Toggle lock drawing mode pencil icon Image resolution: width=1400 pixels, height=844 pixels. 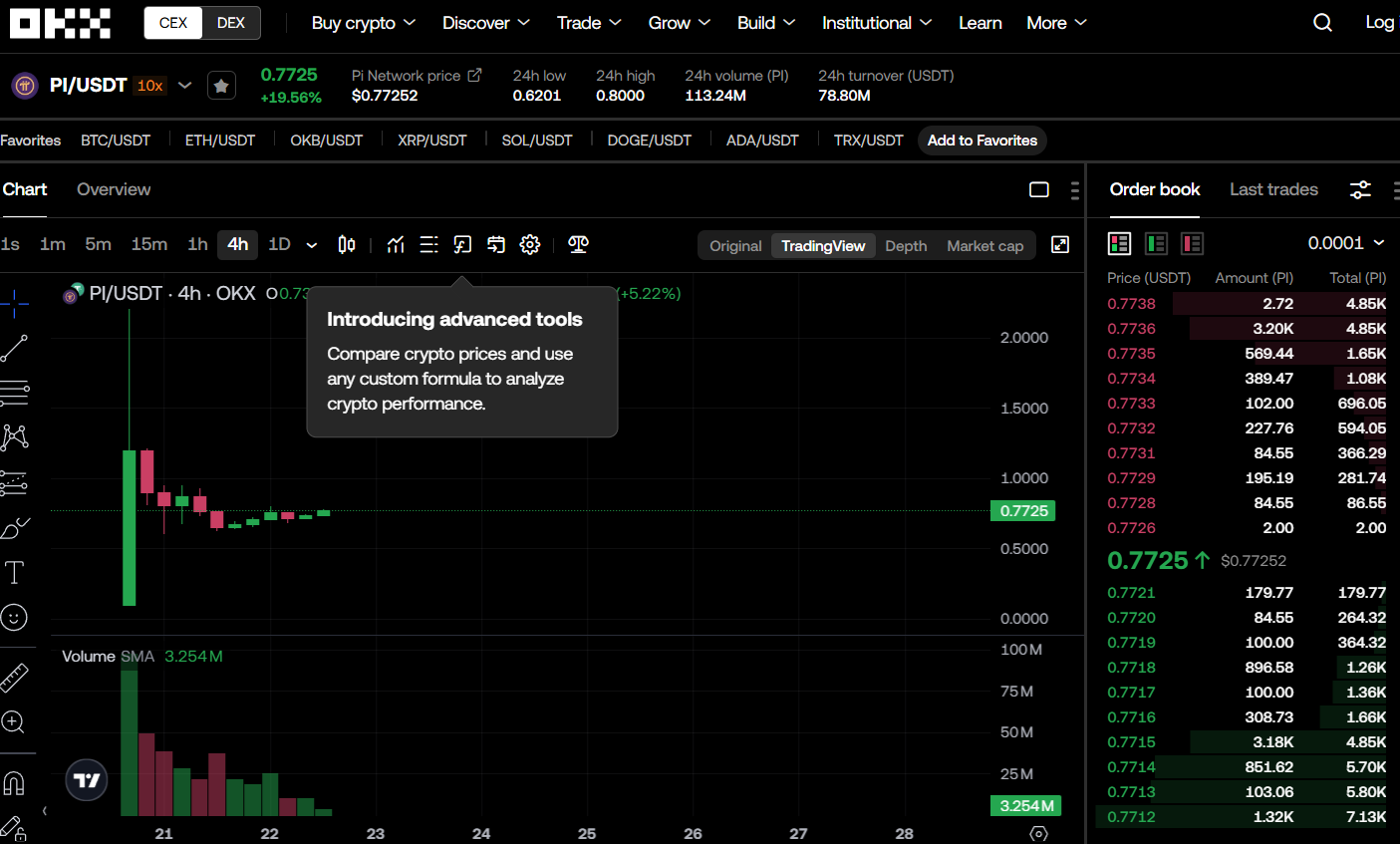(14, 829)
